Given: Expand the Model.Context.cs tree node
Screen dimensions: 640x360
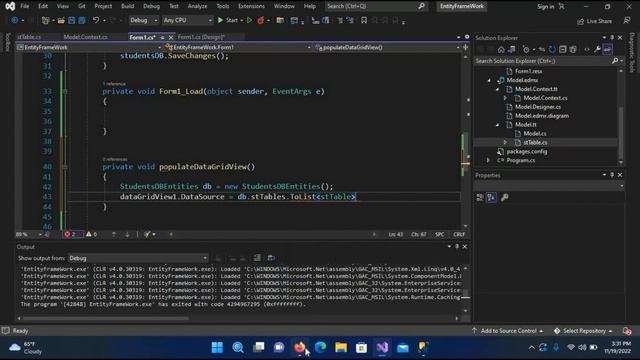Looking at the screenshot, I should 505,98.
